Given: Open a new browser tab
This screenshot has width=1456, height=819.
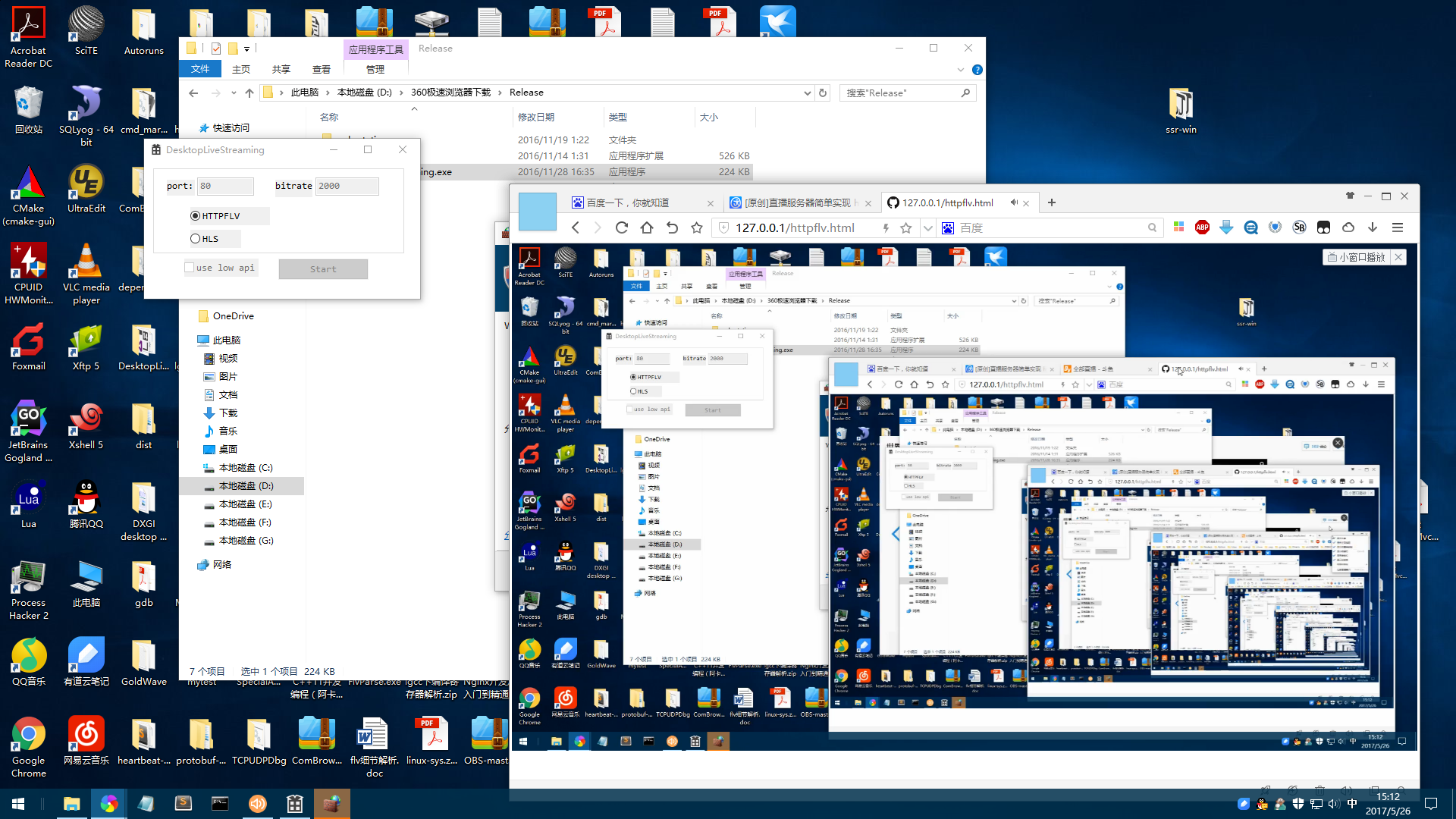Looking at the screenshot, I should click(x=1052, y=202).
